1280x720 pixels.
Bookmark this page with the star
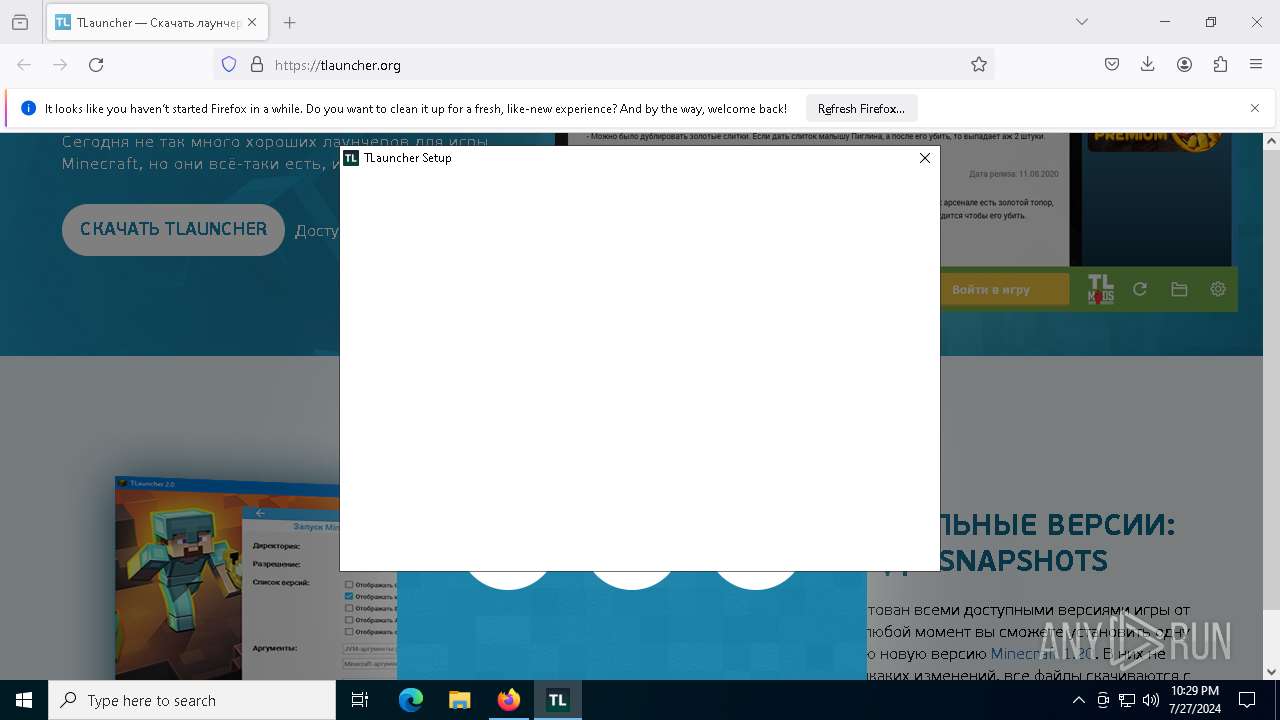(x=979, y=65)
